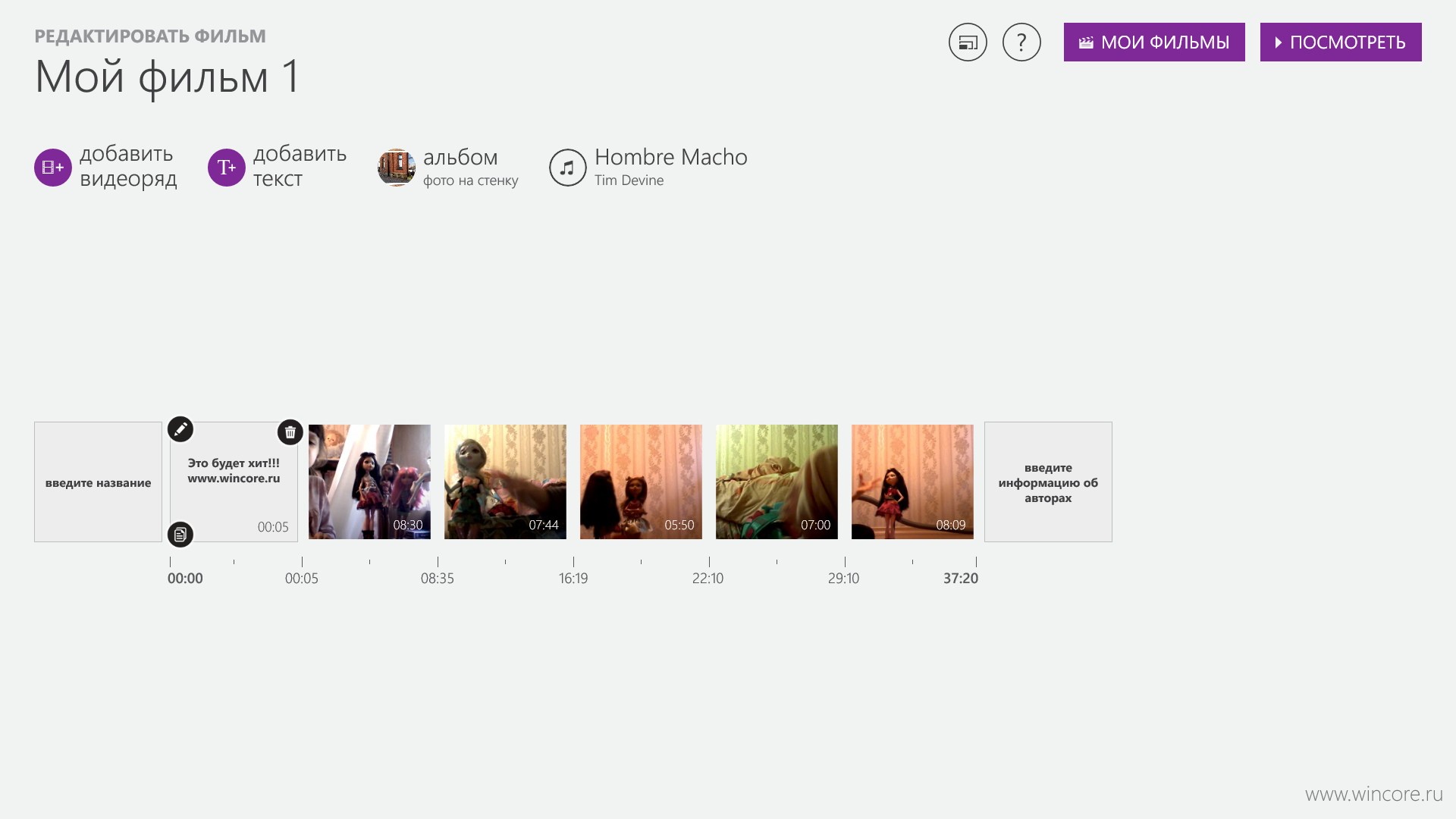Open the music note soundtrack icon
Image resolution: width=1456 pixels, height=819 pixels.
coord(568,168)
